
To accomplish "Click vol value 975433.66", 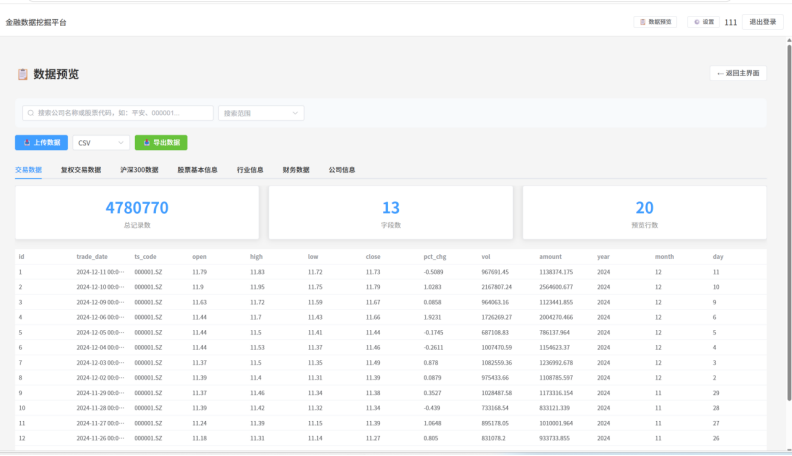I will (495, 378).
